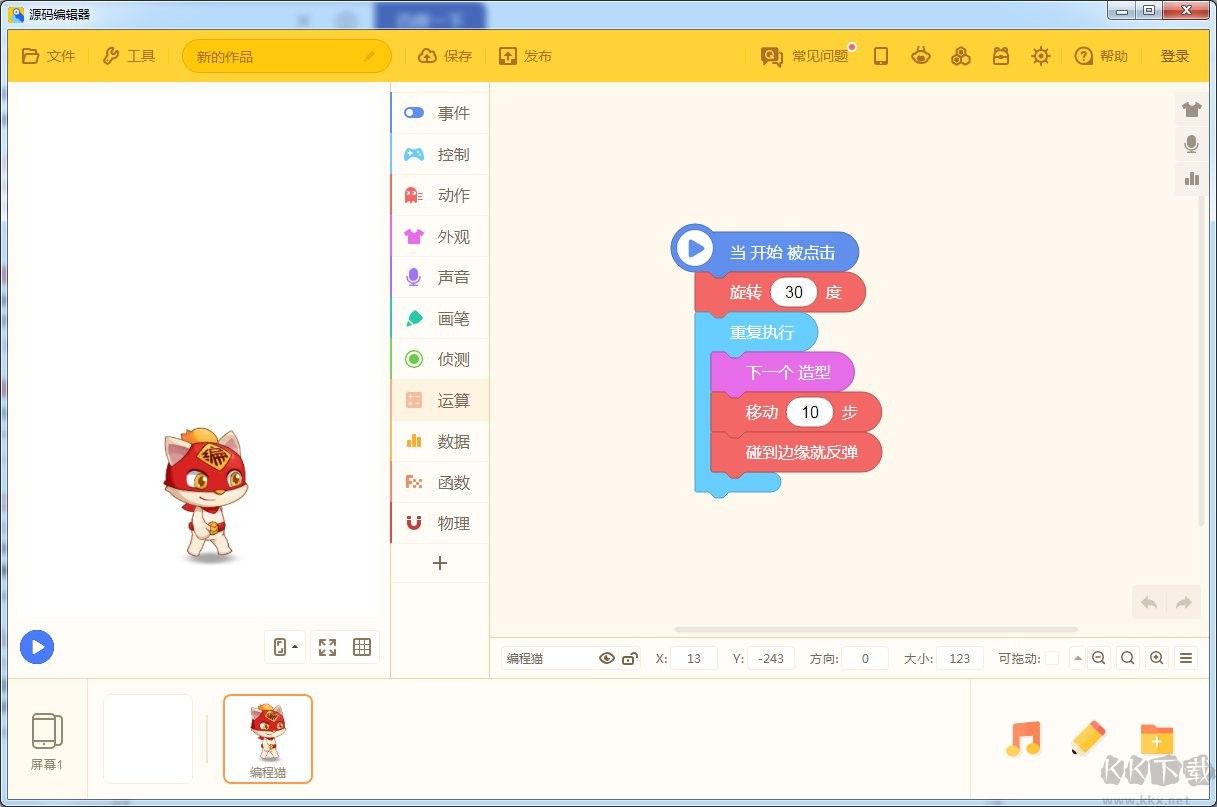Reset workspace zoom magnifier
1217x807 pixels.
click(1128, 658)
